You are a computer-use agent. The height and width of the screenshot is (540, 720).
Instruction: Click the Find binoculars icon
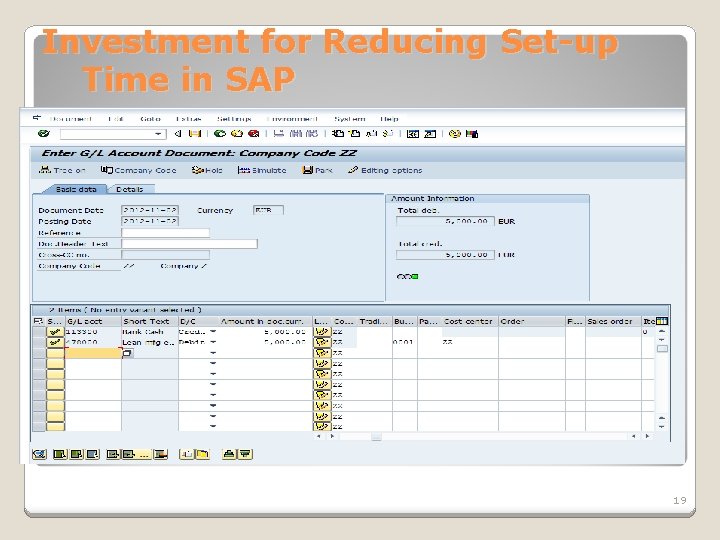pos(296,134)
